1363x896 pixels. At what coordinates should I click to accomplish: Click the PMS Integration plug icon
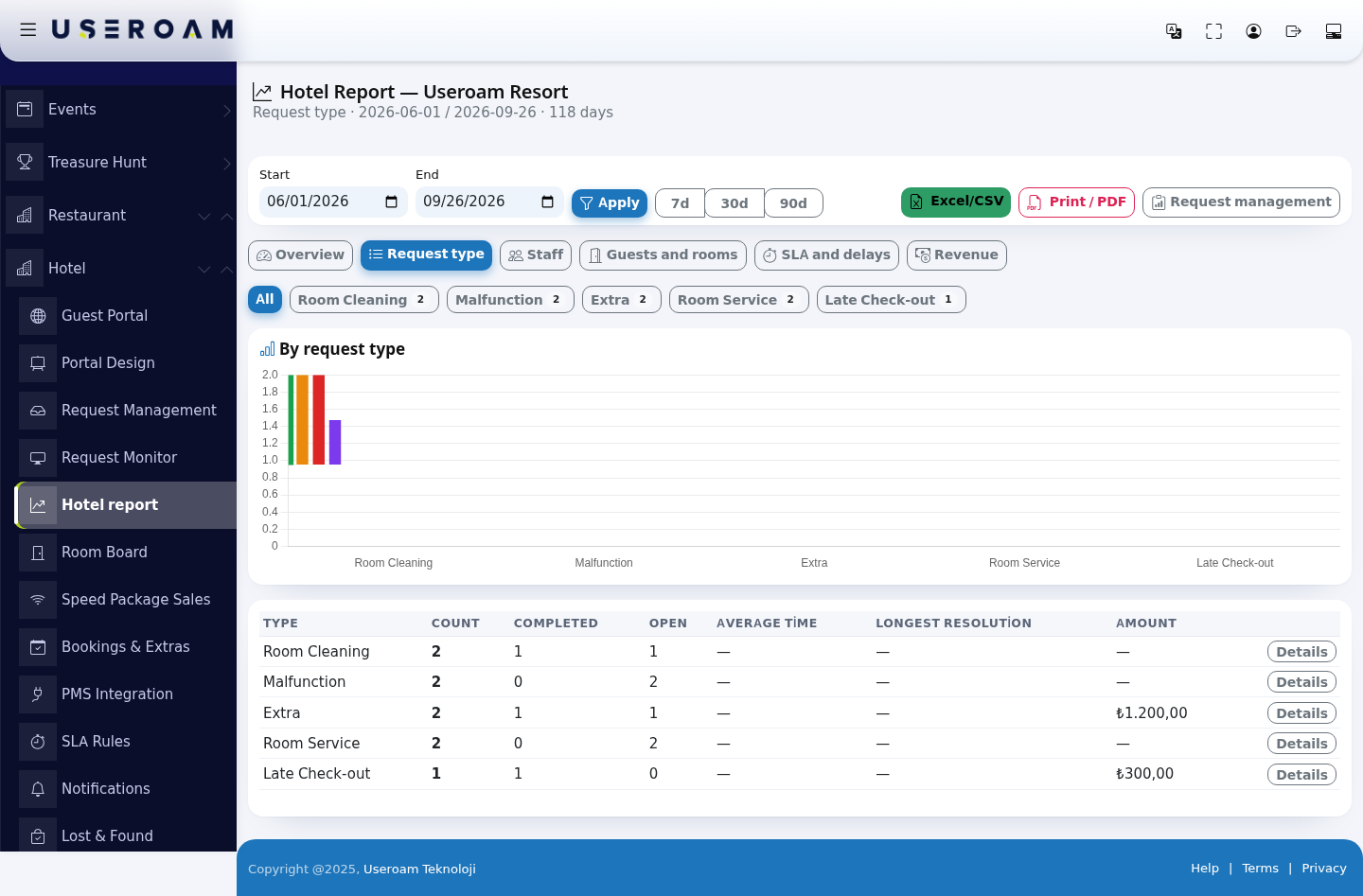point(38,694)
